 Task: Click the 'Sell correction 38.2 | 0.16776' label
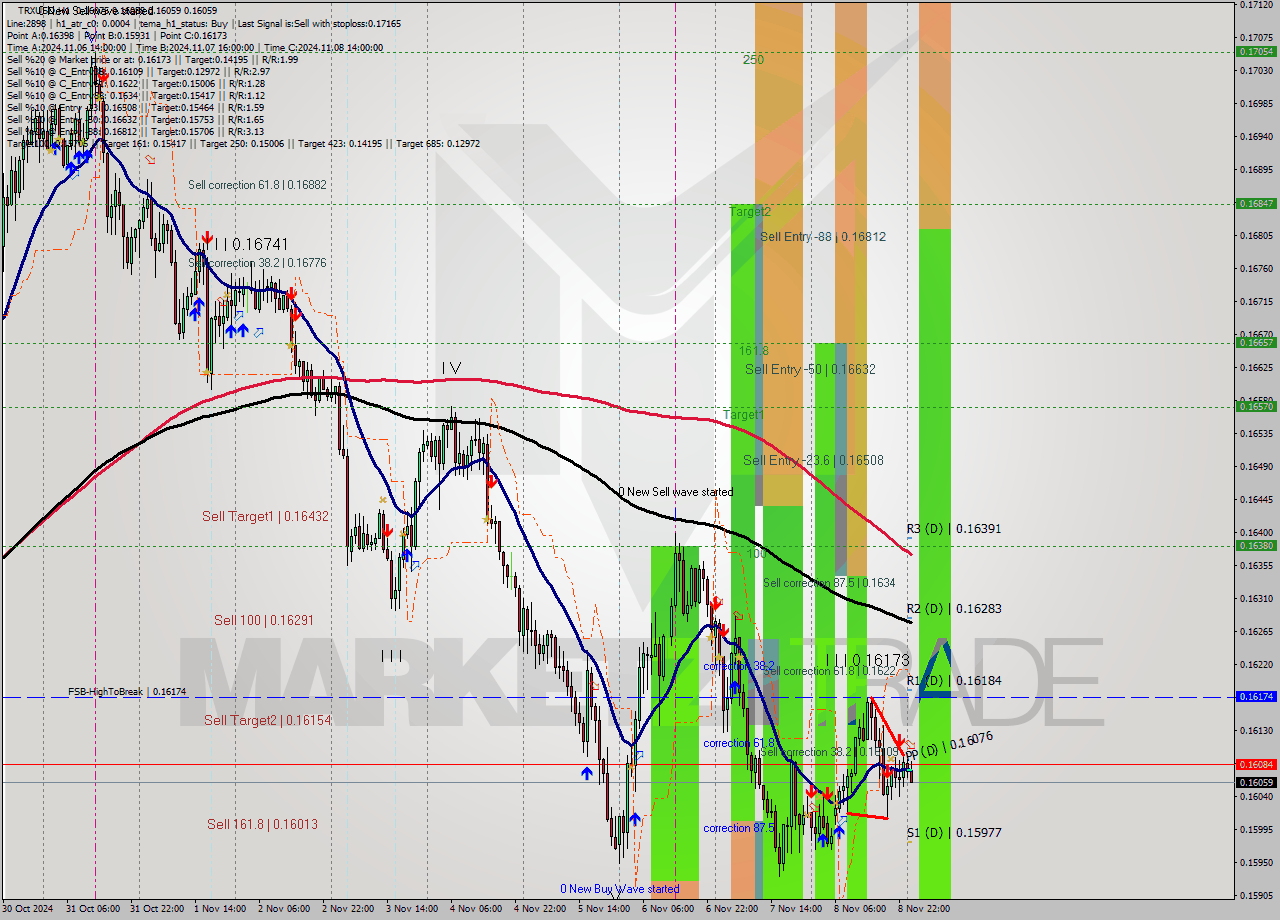pyautogui.click(x=257, y=263)
